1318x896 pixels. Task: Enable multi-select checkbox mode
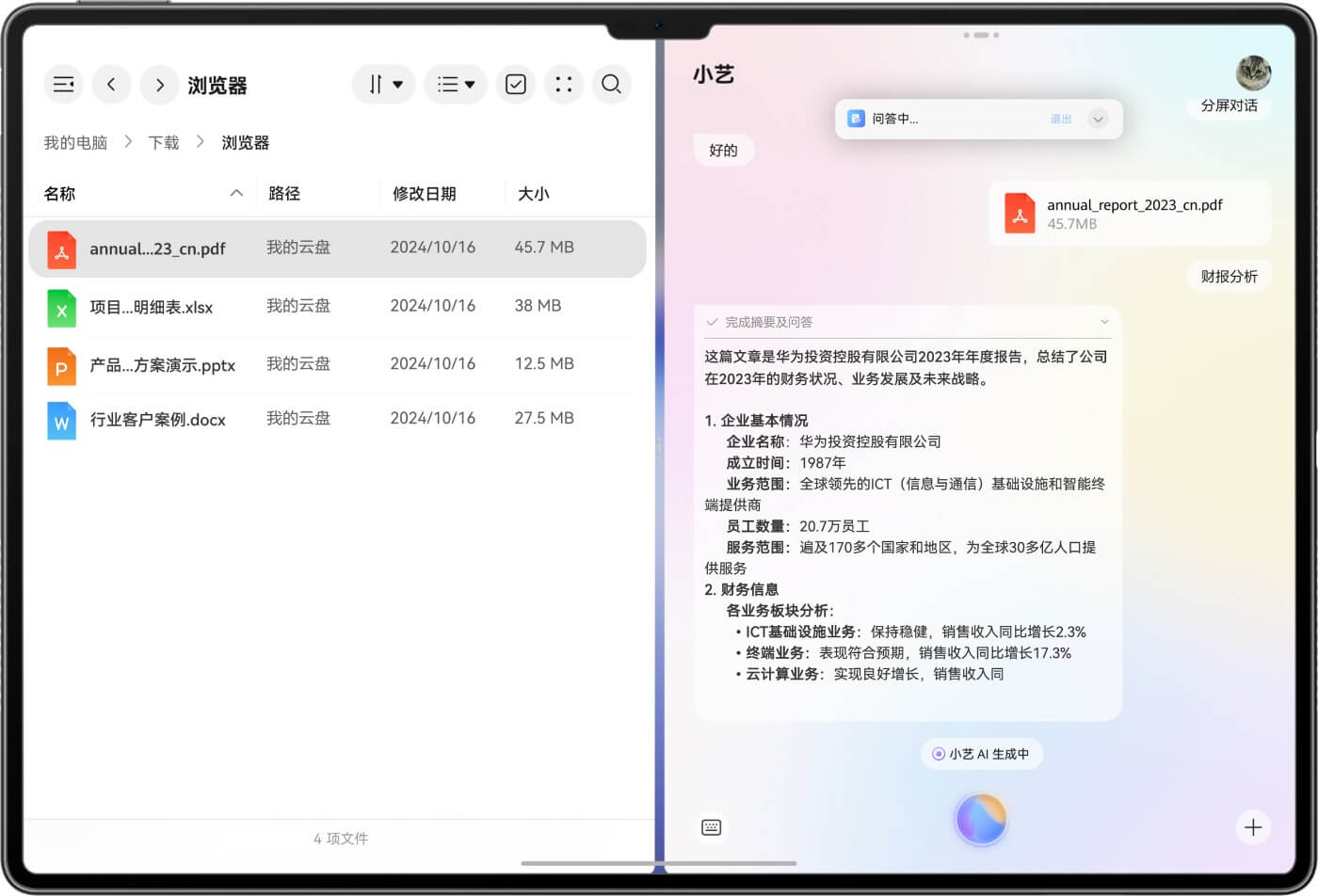tap(516, 85)
